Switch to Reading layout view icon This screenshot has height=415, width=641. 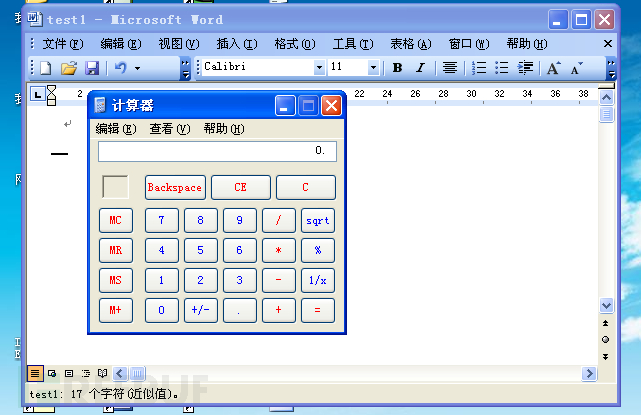point(102,373)
